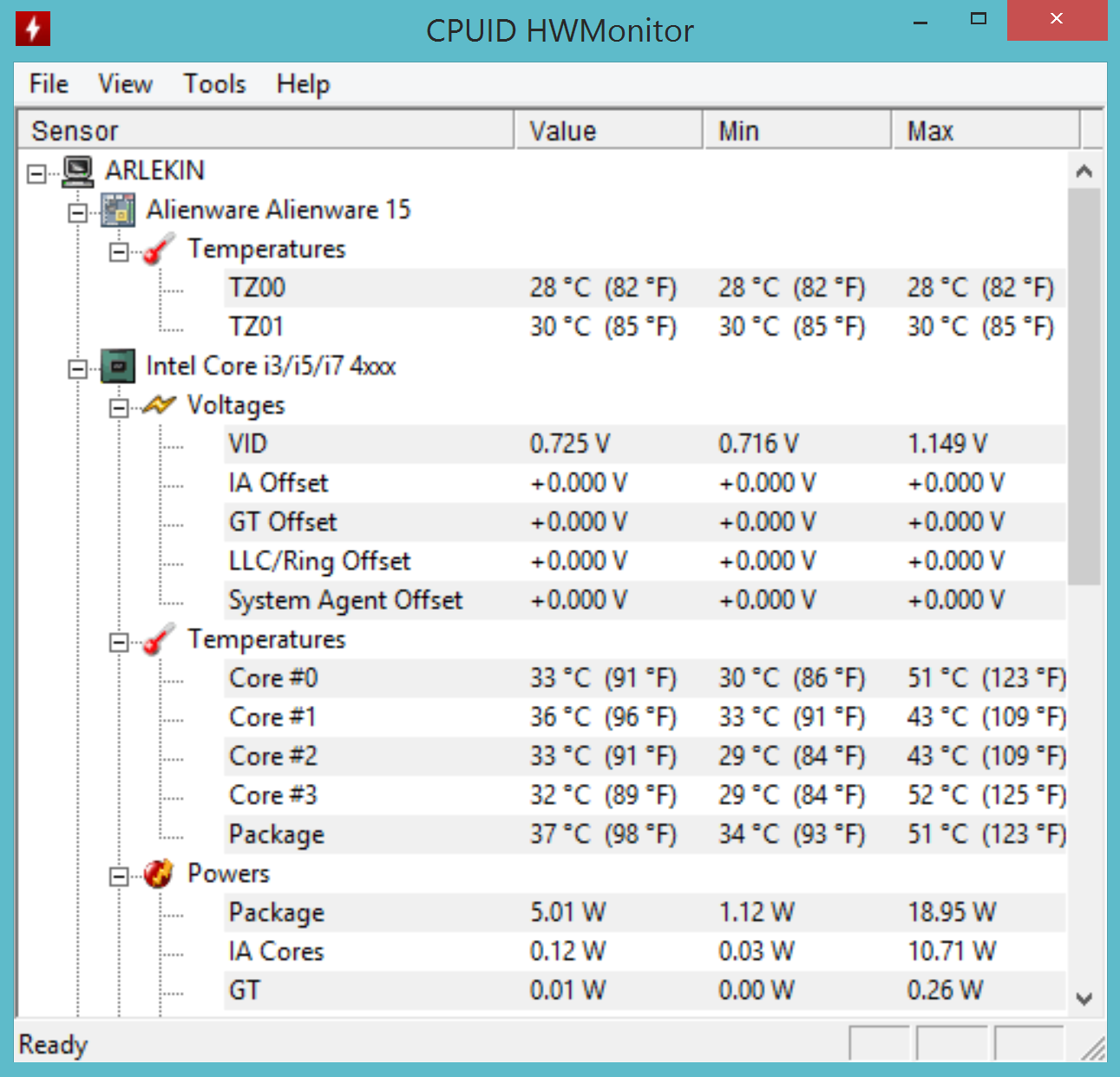
Task: Click the Intel Core i3/i5/i7 4xxx label
Action: tap(271, 366)
